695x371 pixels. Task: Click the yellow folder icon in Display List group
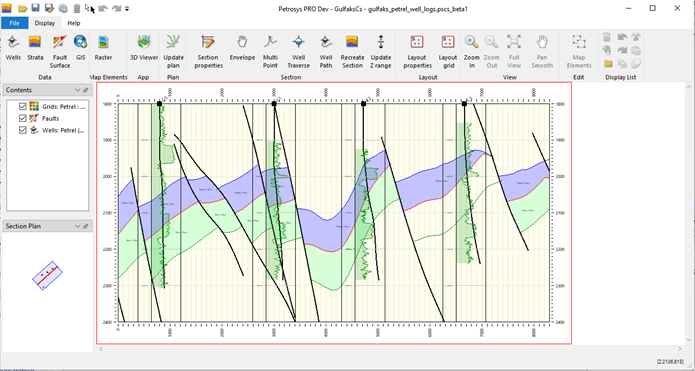(608, 64)
